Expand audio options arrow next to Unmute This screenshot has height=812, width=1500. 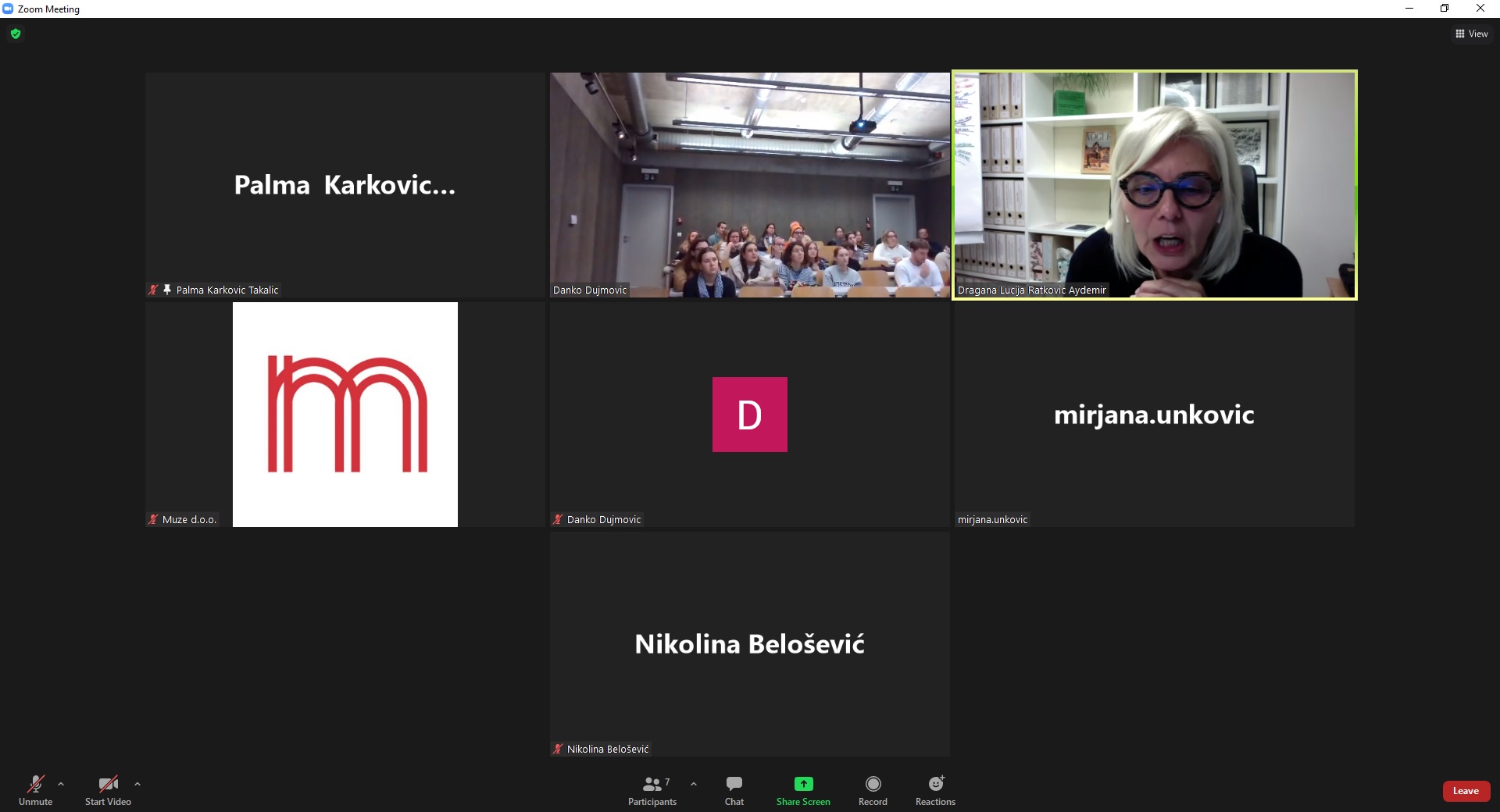[61, 784]
